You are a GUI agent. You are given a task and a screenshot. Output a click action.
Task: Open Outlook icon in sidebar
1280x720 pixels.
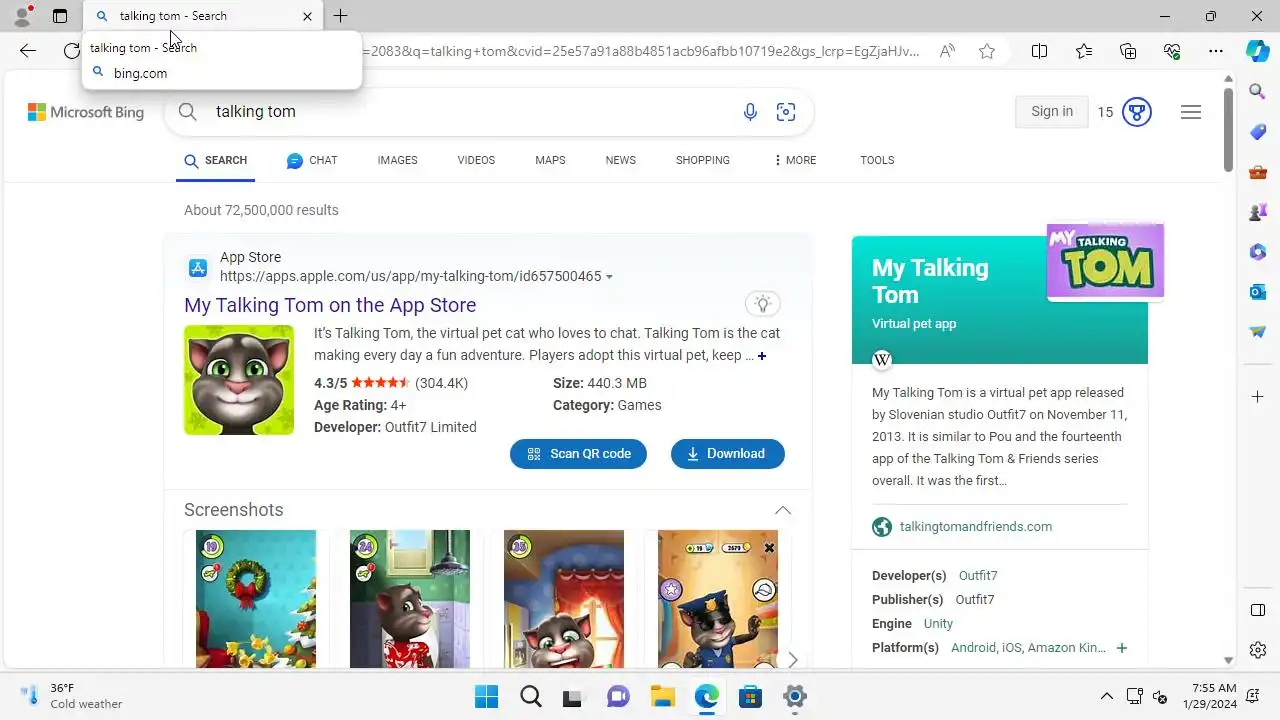point(1258,292)
